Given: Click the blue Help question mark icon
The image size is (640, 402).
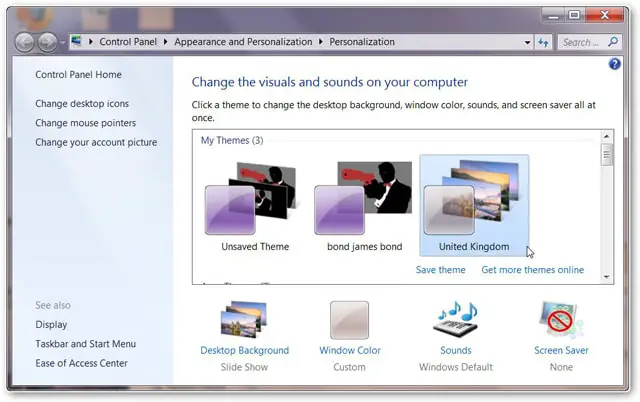Looking at the screenshot, I should pyautogui.click(x=615, y=64).
